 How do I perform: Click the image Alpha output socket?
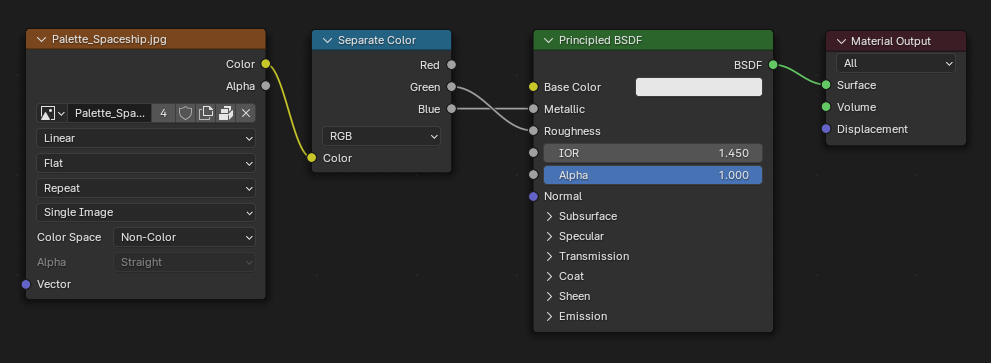coord(265,86)
